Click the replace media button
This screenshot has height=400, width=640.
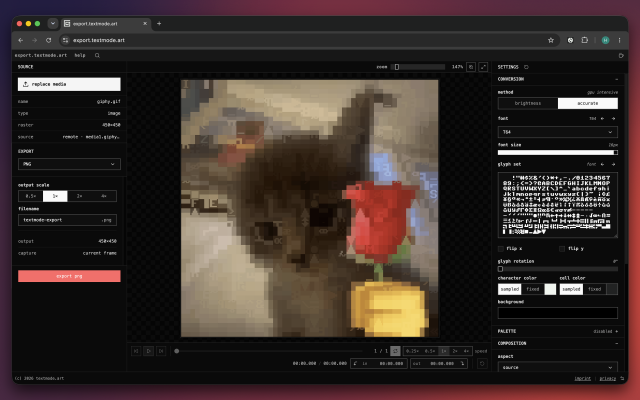click(69, 84)
